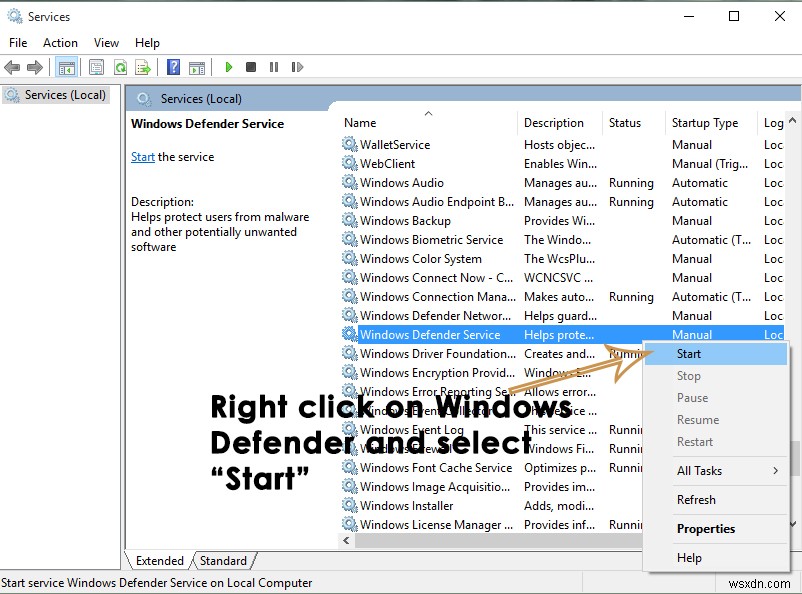Toggle the Show/Hide Console Tree icon
The image size is (802, 594).
click(x=66, y=67)
